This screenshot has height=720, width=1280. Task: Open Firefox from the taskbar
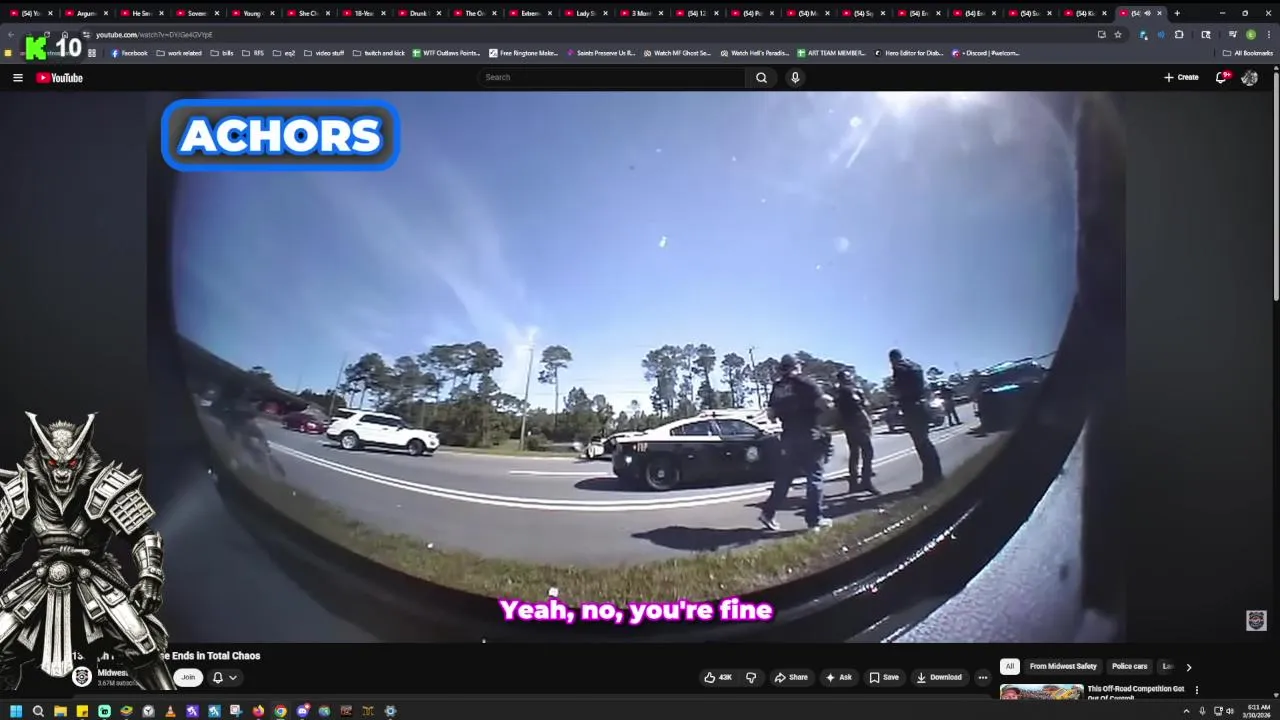258,711
